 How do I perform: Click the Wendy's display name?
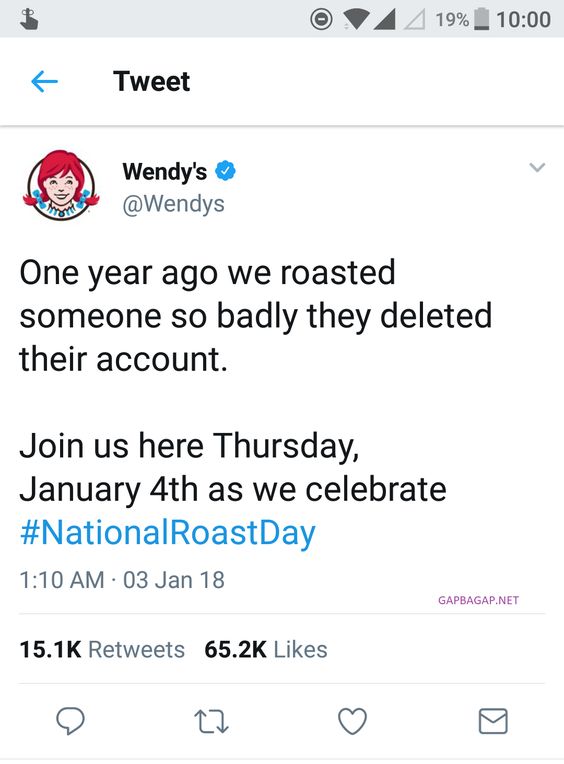[165, 172]
